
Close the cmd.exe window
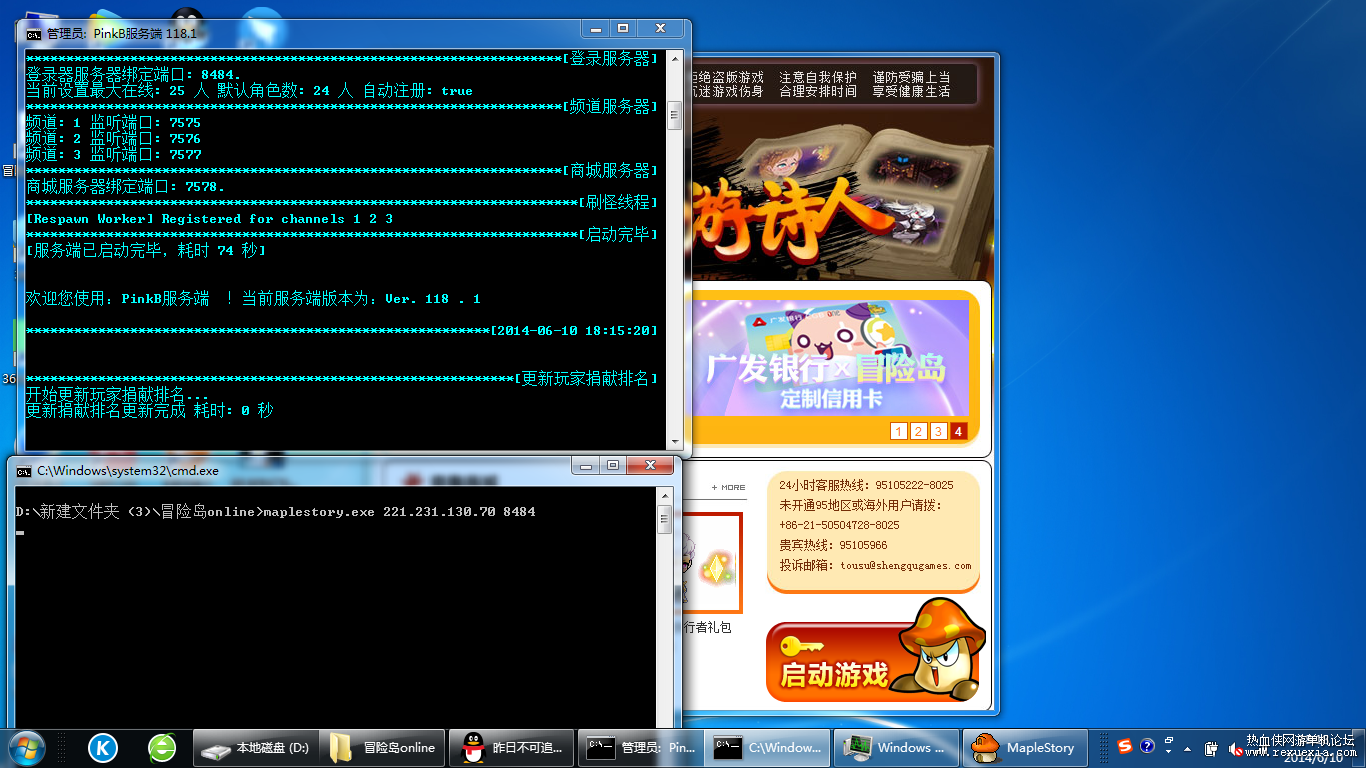(649, 465)
